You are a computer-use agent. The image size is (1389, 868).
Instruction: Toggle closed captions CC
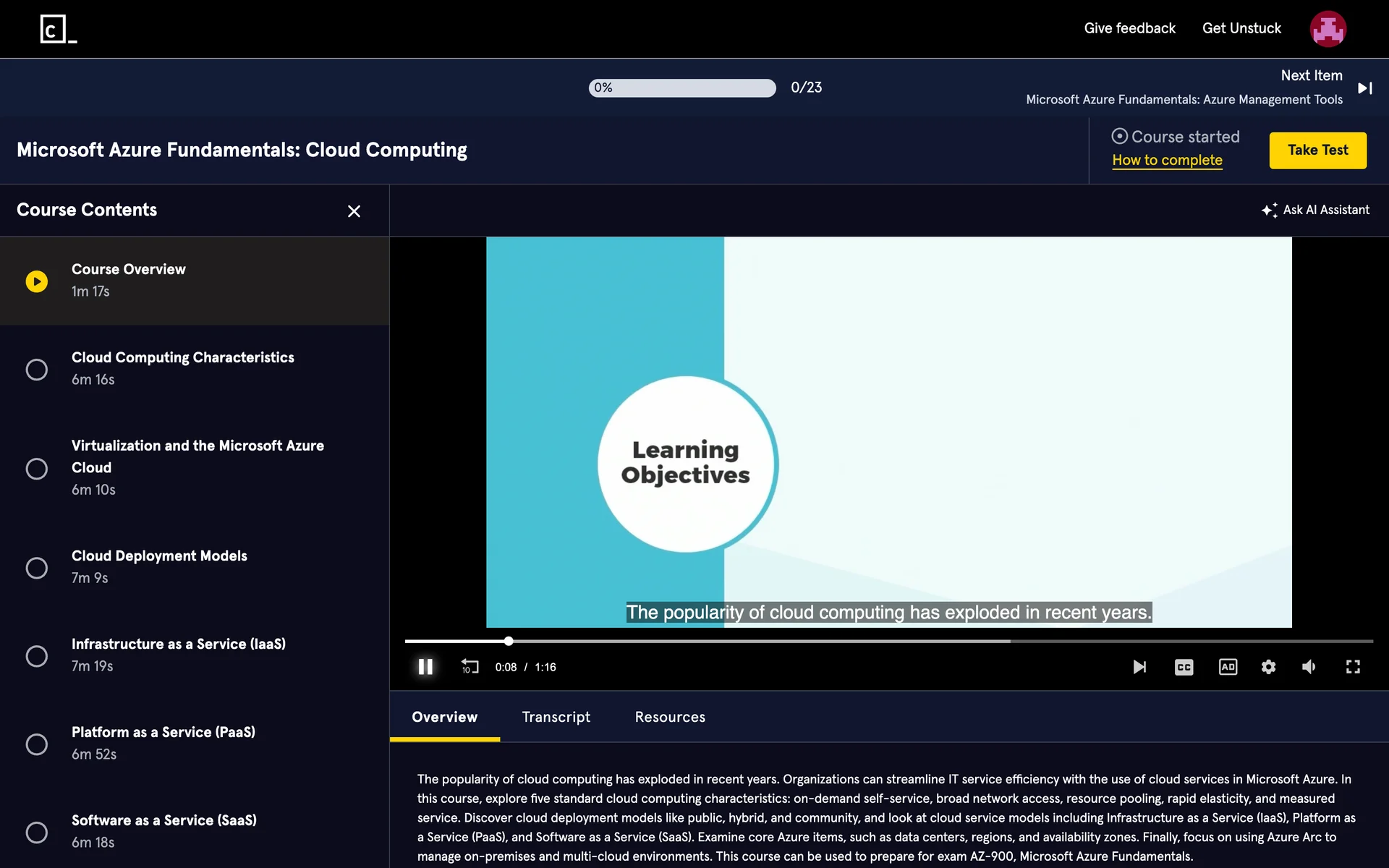click(1184, 667)
